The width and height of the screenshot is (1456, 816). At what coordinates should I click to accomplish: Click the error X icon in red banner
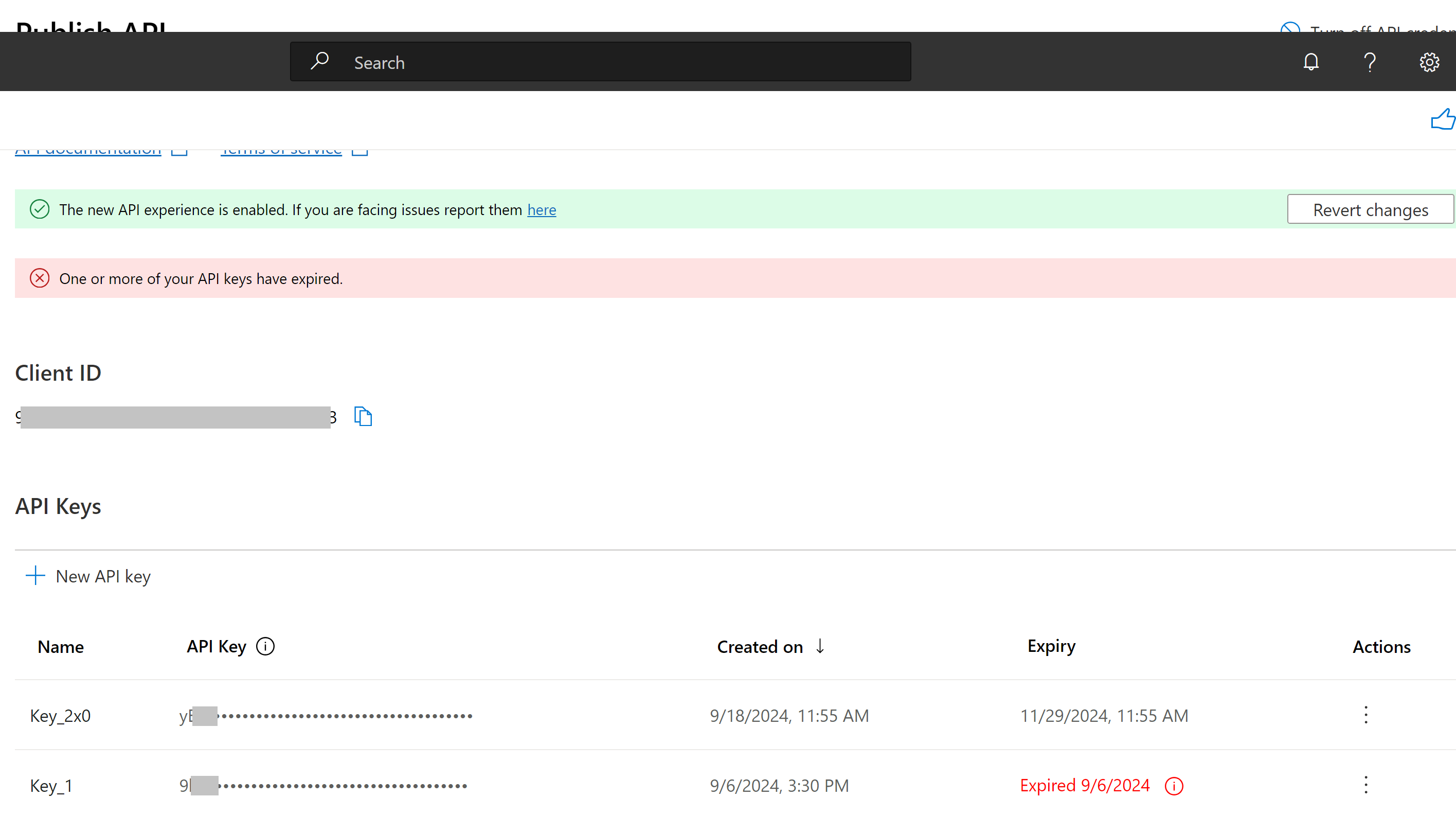point(39,278)
